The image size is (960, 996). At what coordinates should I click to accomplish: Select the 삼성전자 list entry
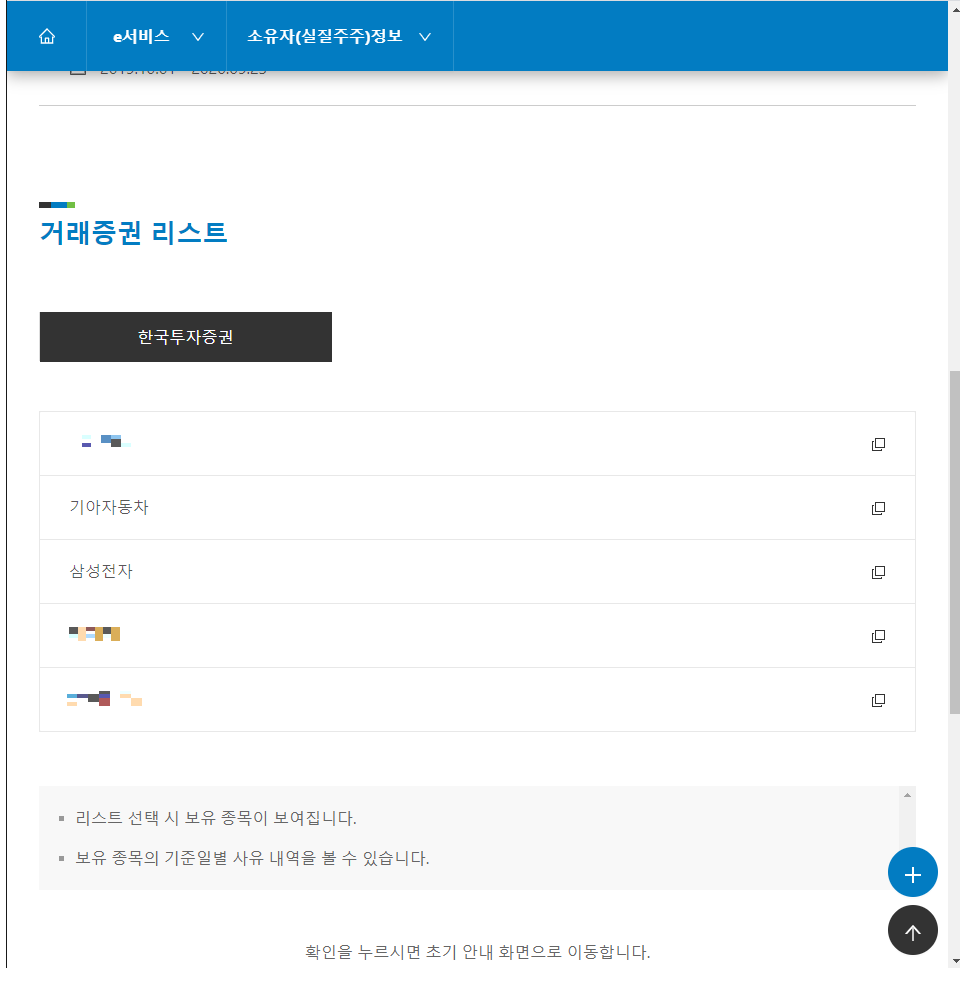tap(477, 572)
